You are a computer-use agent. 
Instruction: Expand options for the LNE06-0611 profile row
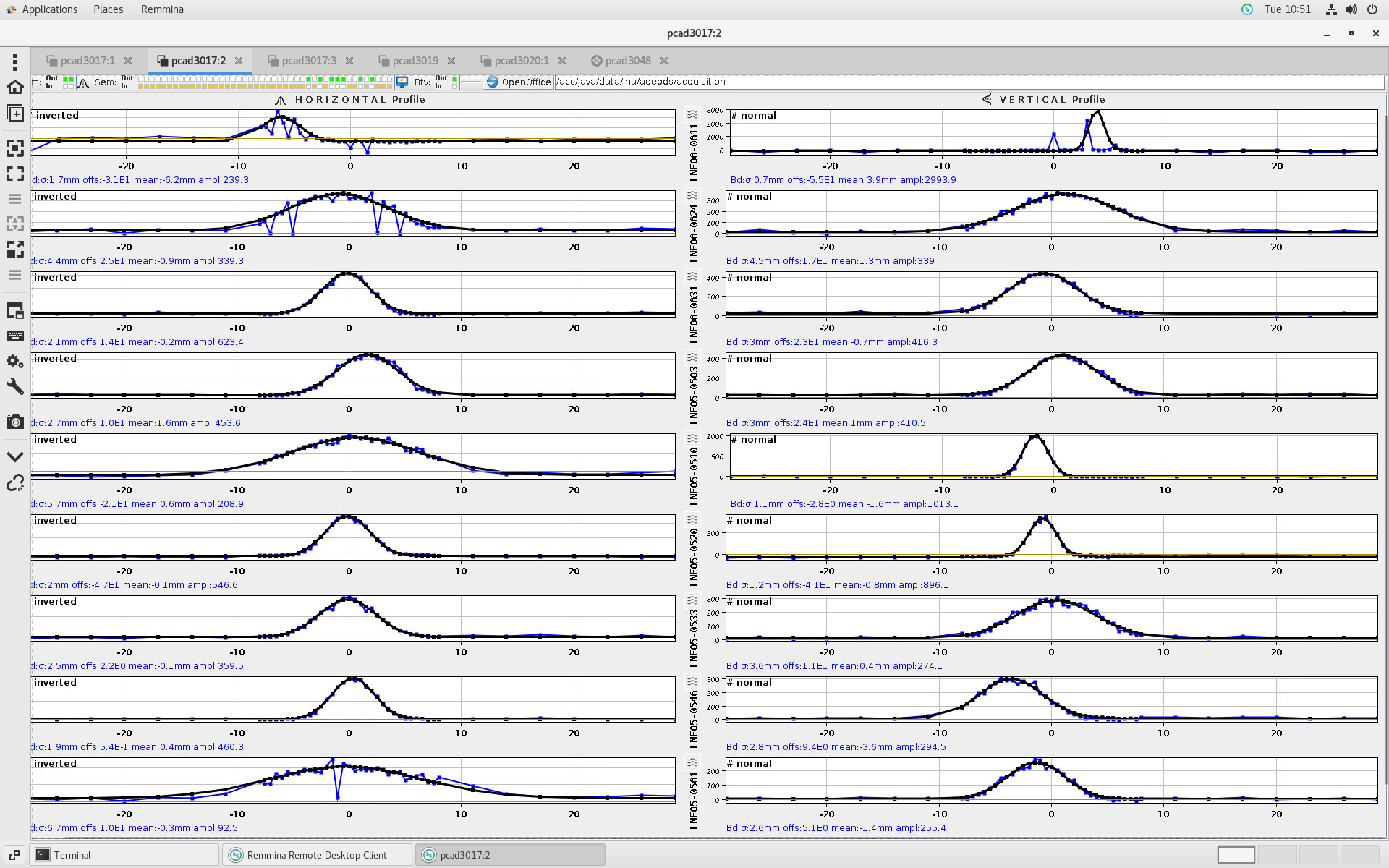(692, 114)
